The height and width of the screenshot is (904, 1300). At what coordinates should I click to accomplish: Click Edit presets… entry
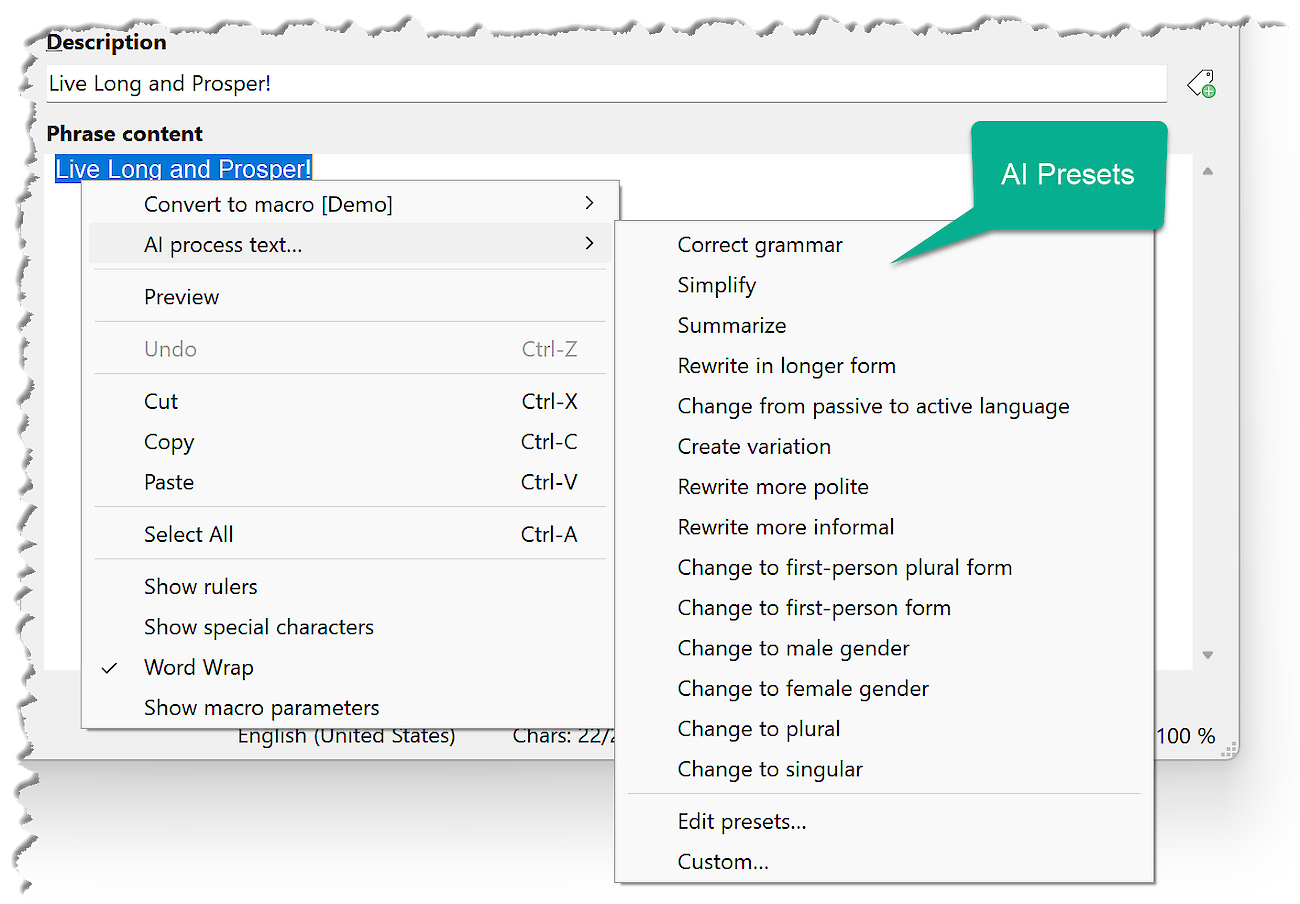741,821
